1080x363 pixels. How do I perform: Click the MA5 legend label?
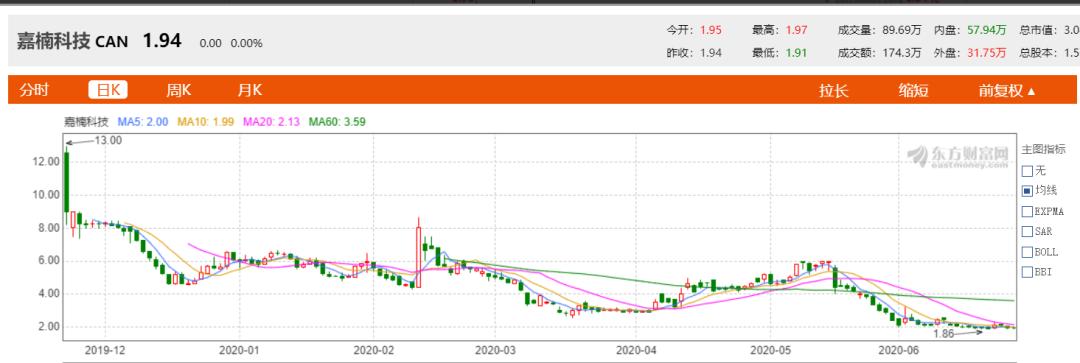coord(143,122)
